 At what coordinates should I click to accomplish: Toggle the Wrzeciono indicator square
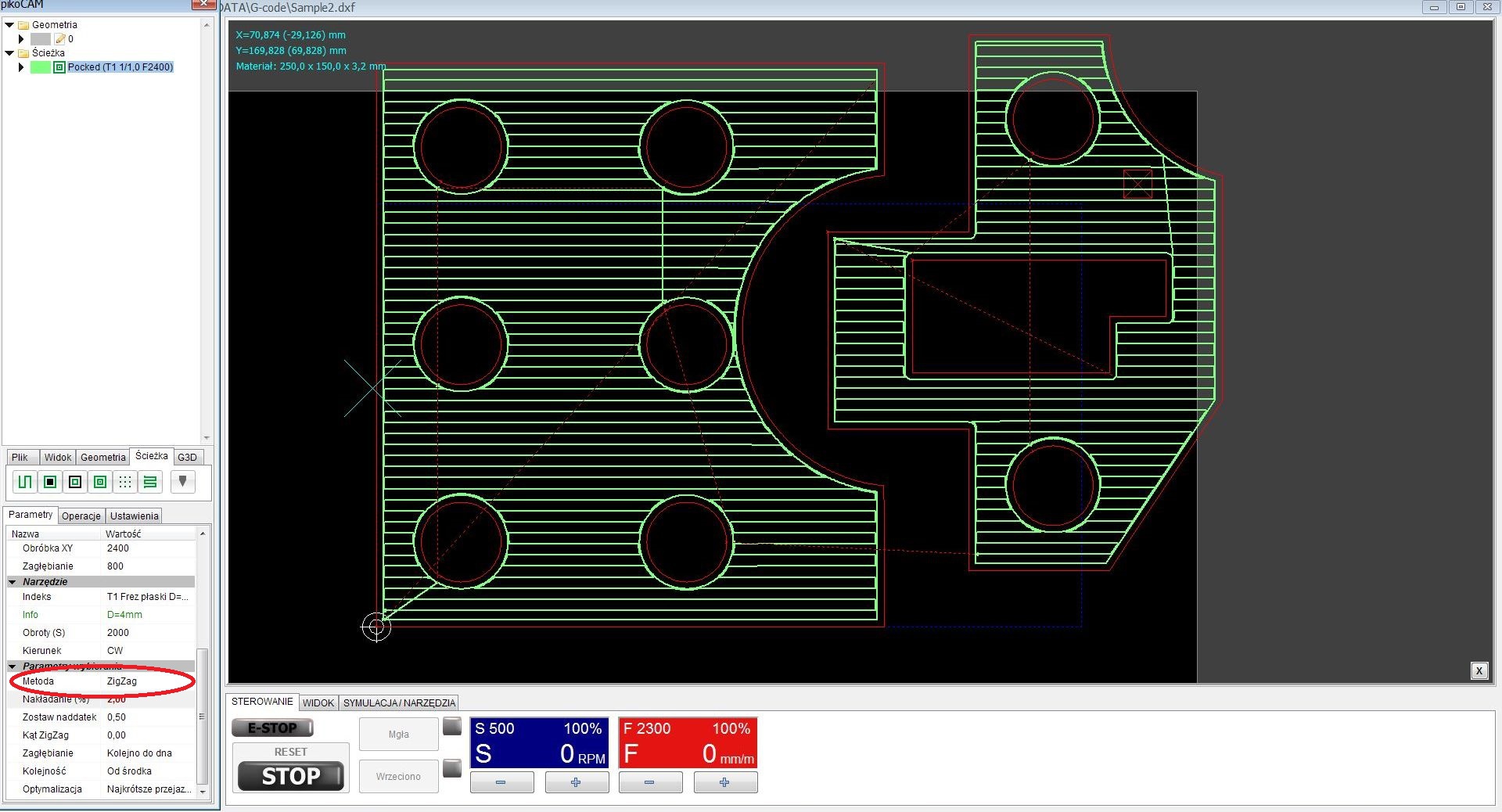coord(452,768)
